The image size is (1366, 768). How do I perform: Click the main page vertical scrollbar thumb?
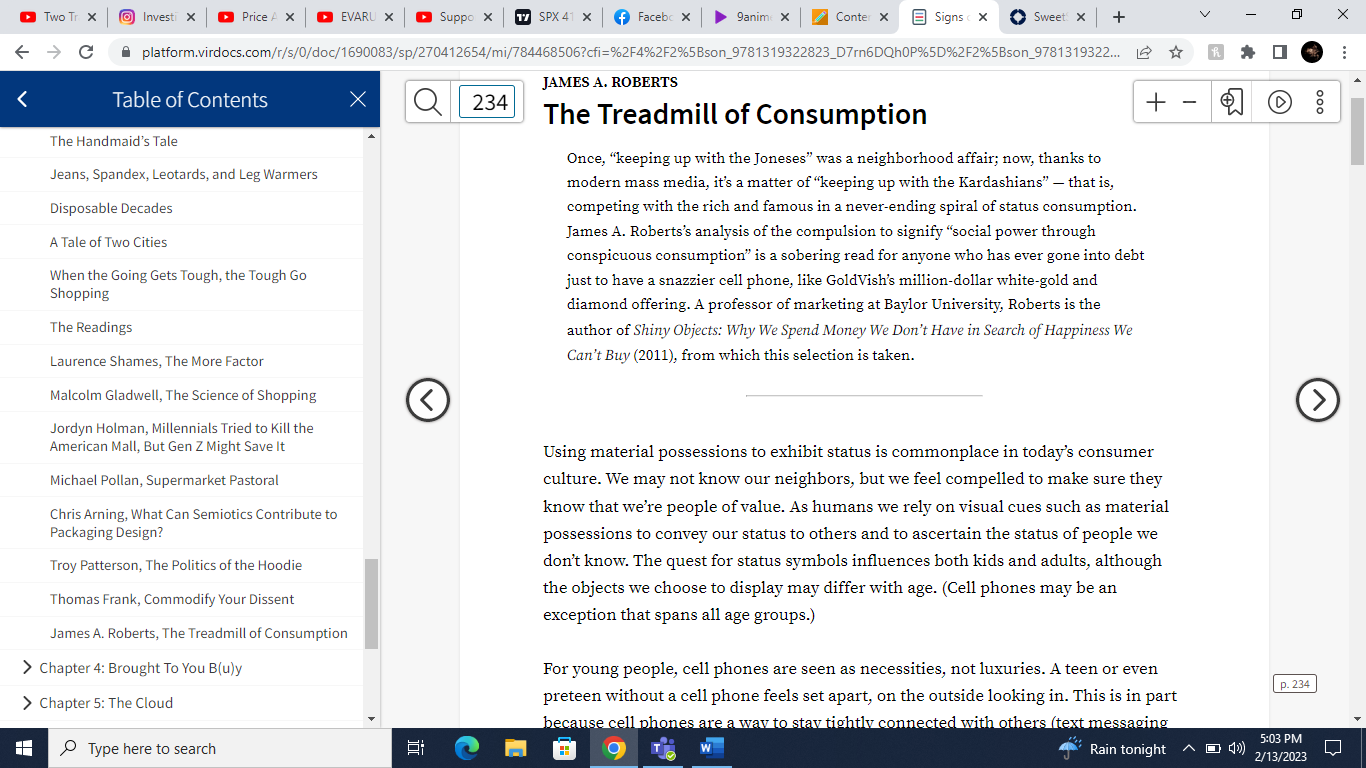(x=1357, y=131)
